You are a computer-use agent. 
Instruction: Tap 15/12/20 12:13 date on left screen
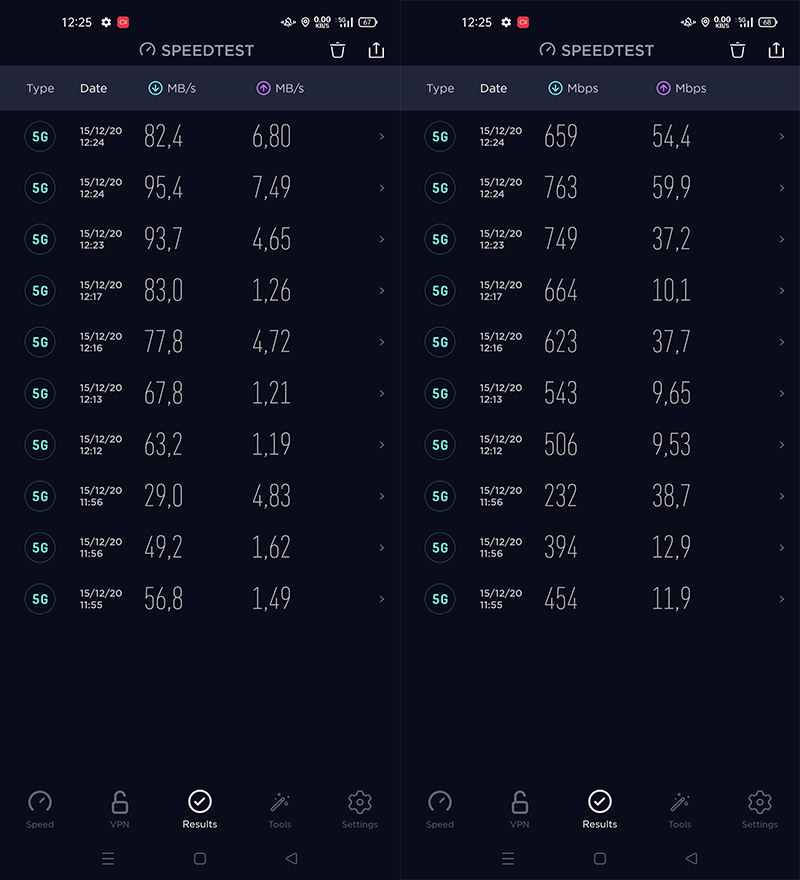(x=101, y=393)
